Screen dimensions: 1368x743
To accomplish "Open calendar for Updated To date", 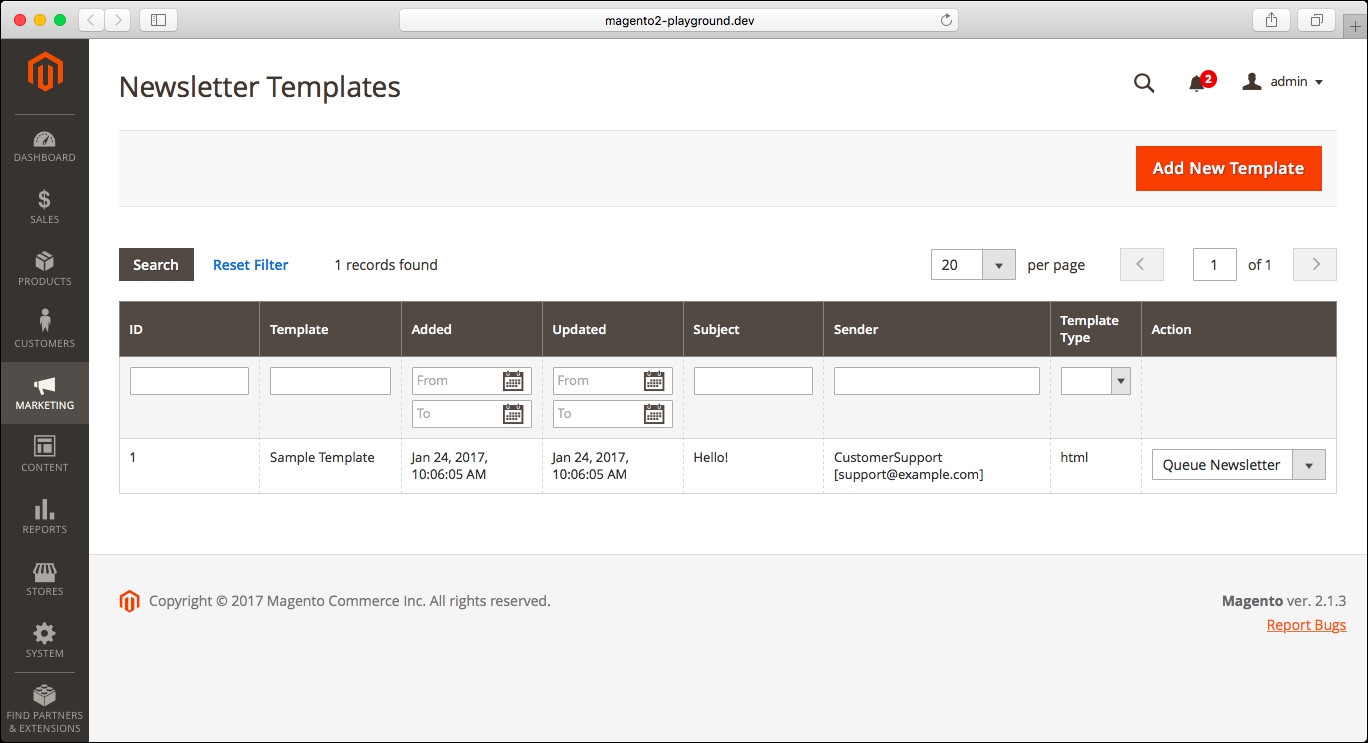I will [654, 414].
